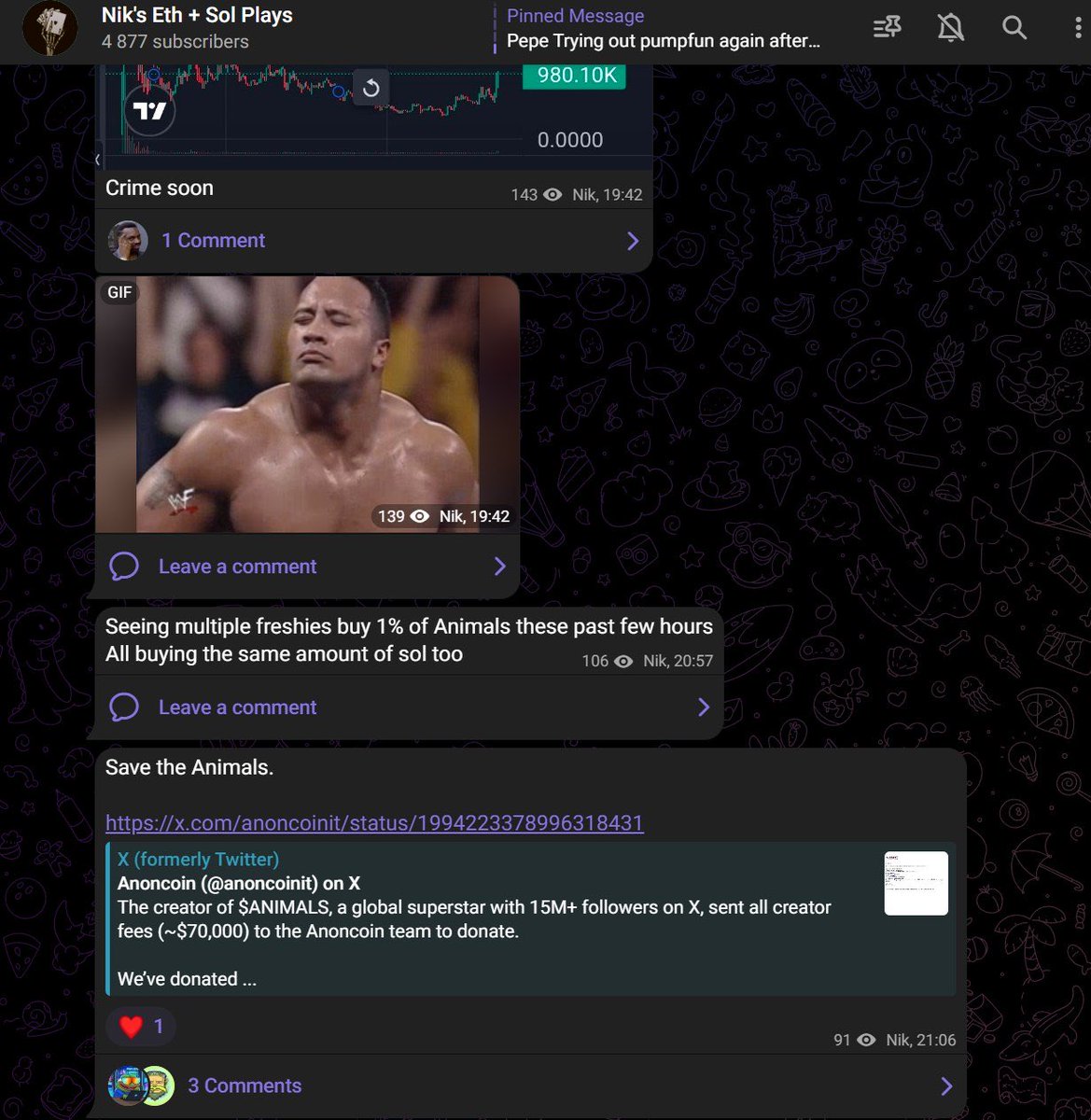The image size is (1091, 1120).
Task: Click commenter avatars beside 3 Comments
Action: [141, 1086]
